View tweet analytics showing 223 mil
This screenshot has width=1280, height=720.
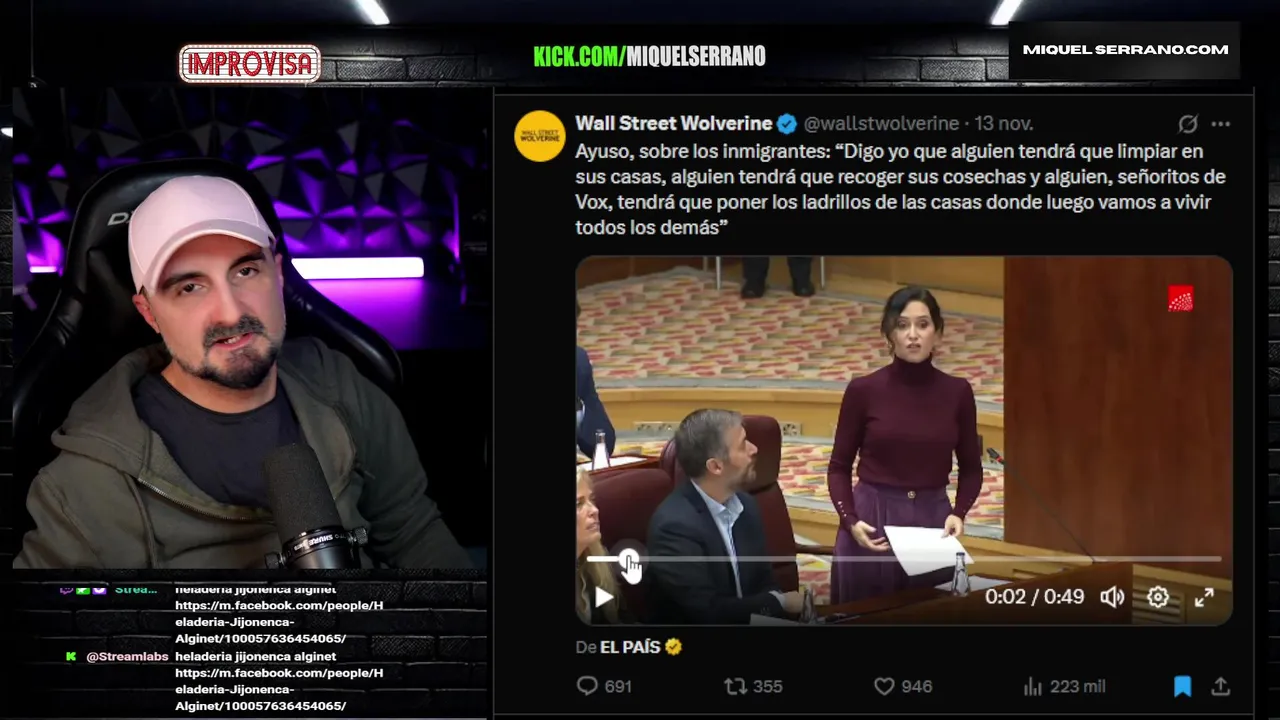1063,686
